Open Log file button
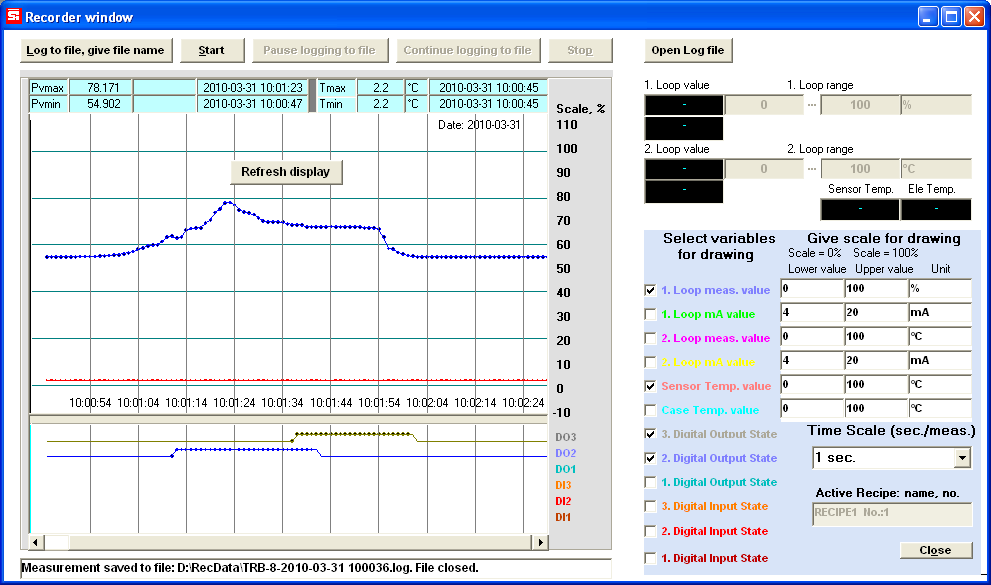The image size is (991, 585). click(x=688, y=51)
